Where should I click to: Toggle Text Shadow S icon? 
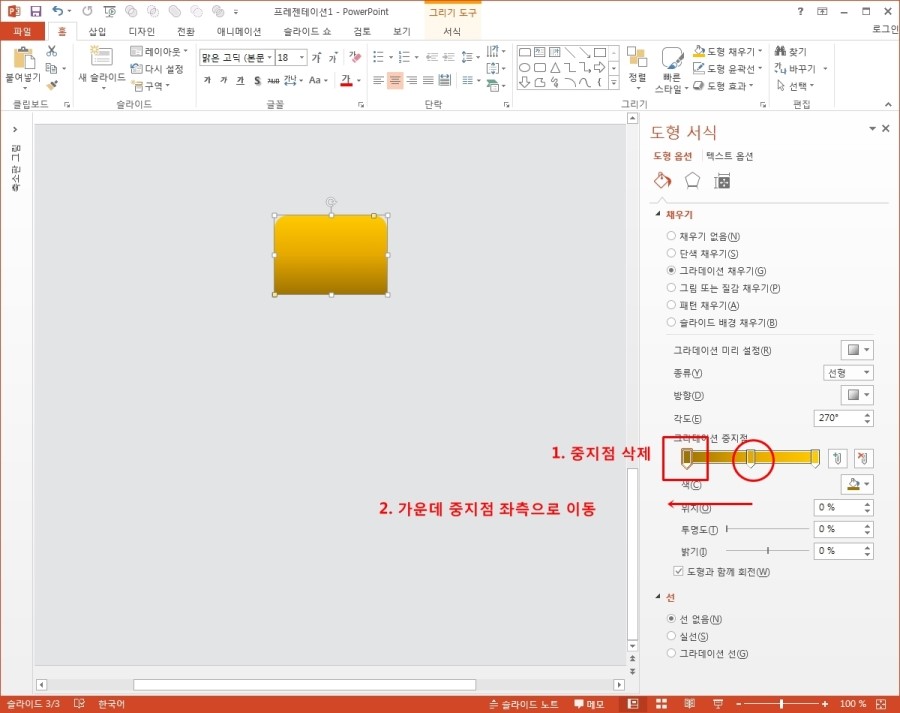point(257,80)
